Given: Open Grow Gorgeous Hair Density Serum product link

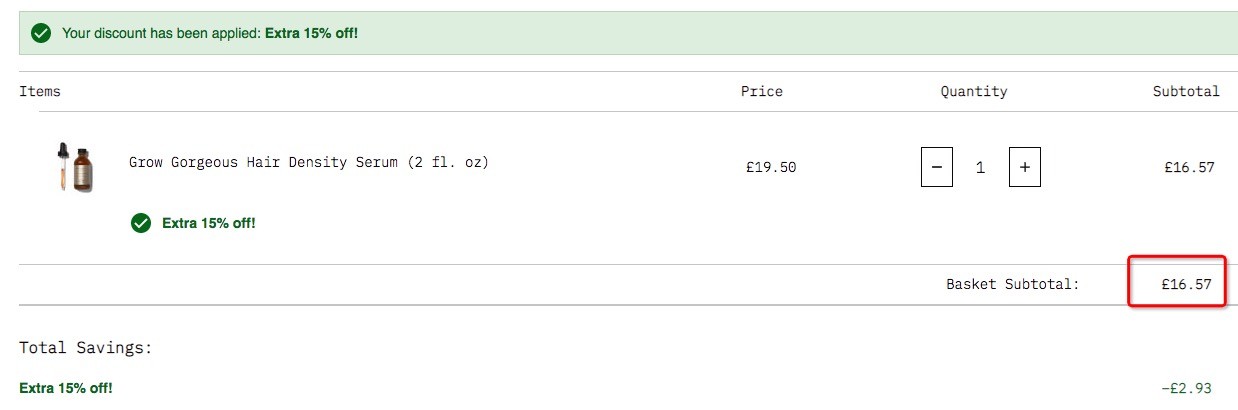Looking at the screenshot, I should 309,162.
